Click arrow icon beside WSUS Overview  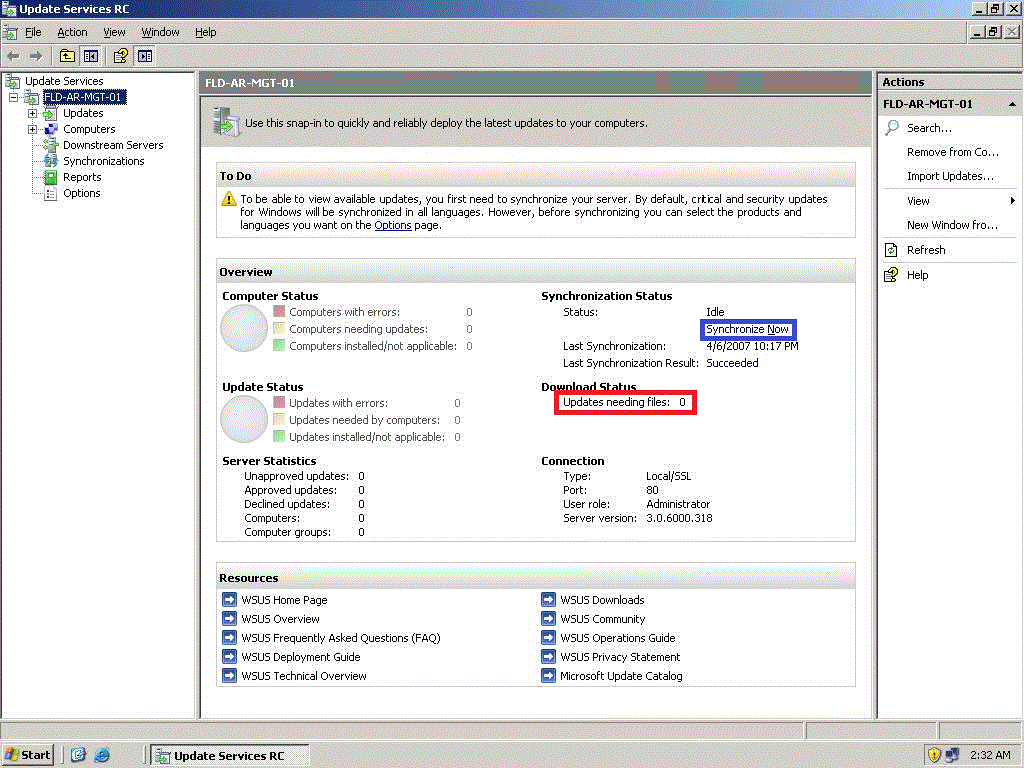point(229,618)
